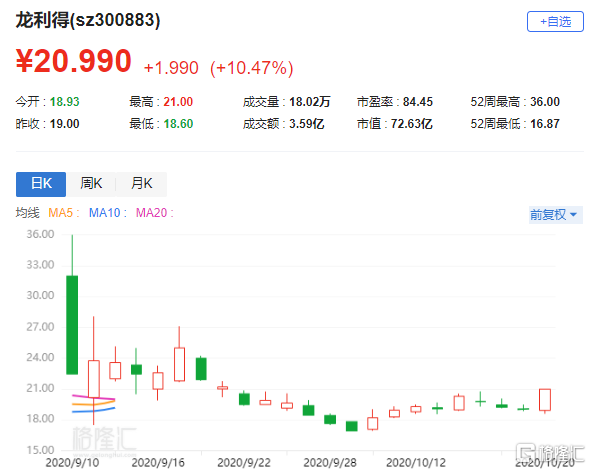
Task: Open the 前复权 adjustment dropdown
Action: [x=555, y=215]
